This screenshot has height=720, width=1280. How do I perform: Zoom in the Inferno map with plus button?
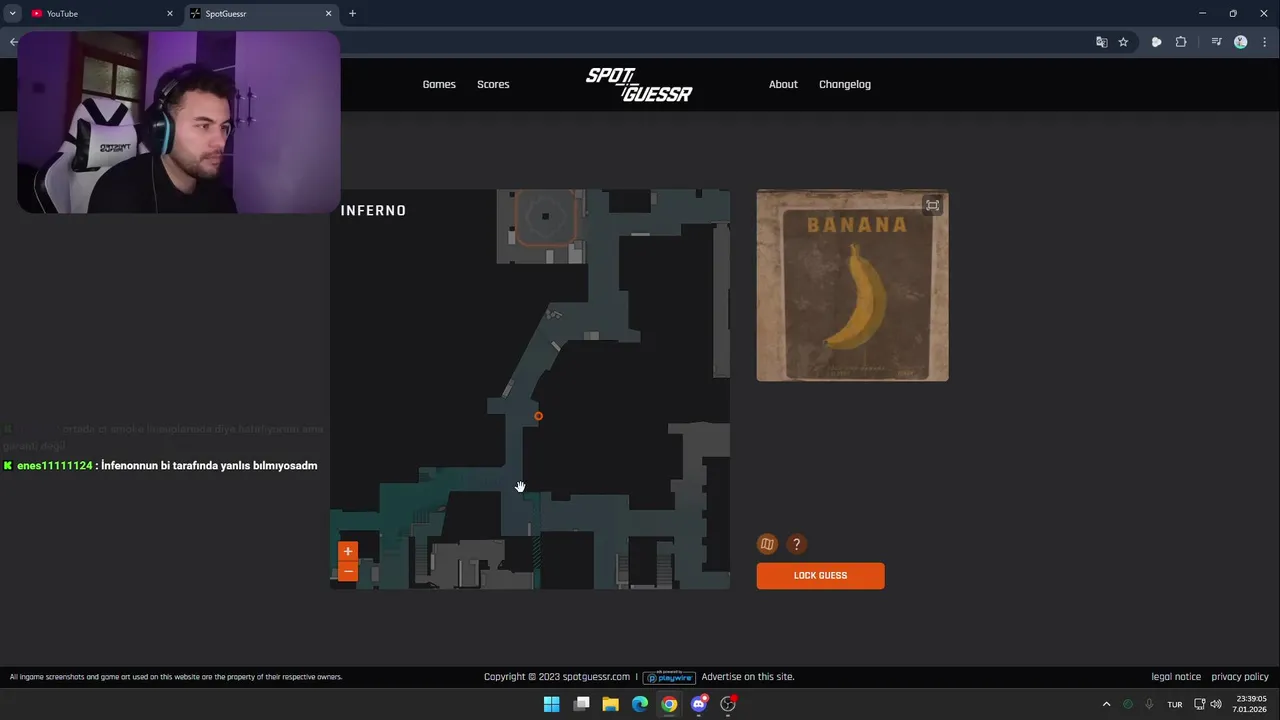[x=348, y=551]
